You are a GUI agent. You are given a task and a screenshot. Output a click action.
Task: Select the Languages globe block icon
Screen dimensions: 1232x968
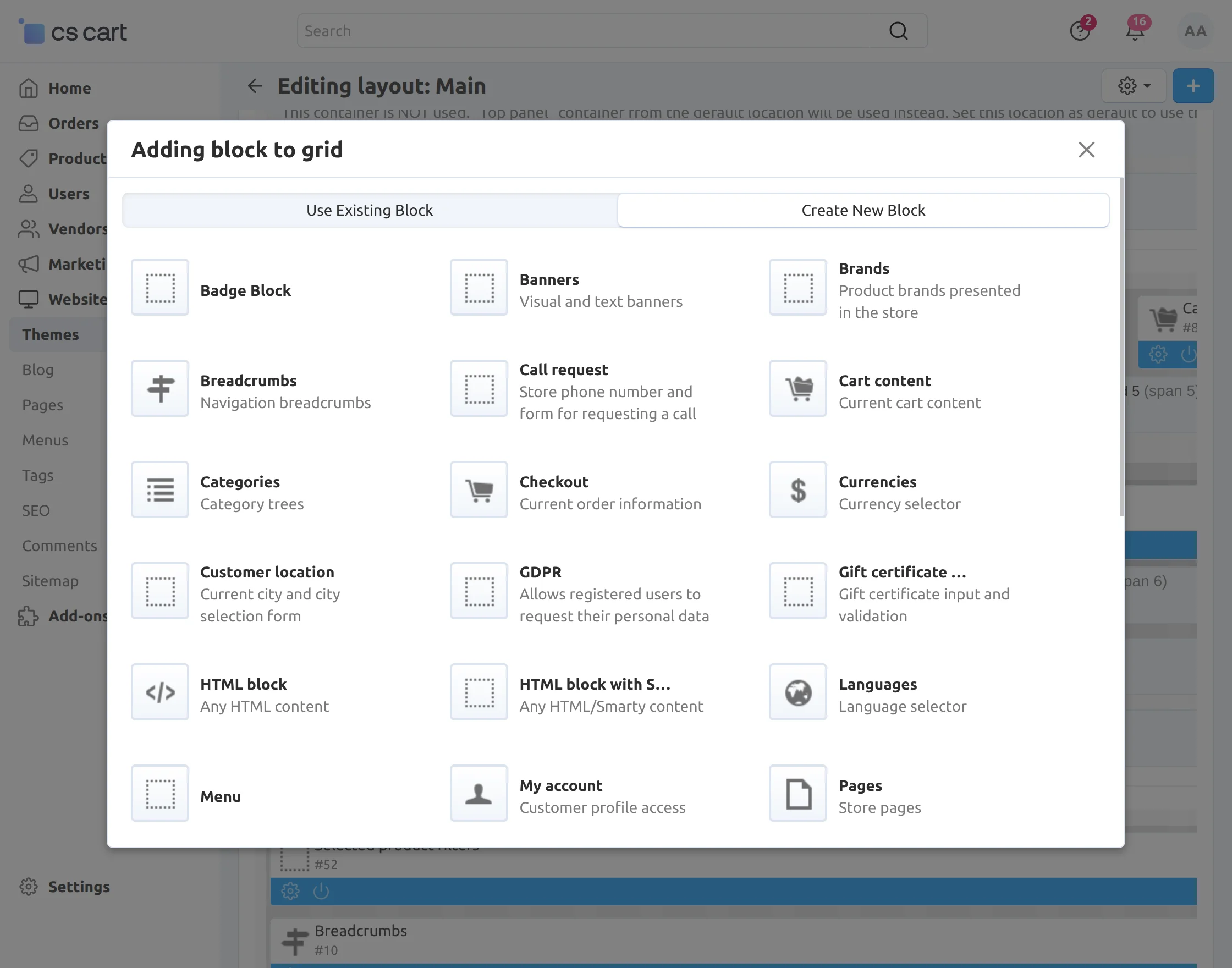tap(798, 692)
